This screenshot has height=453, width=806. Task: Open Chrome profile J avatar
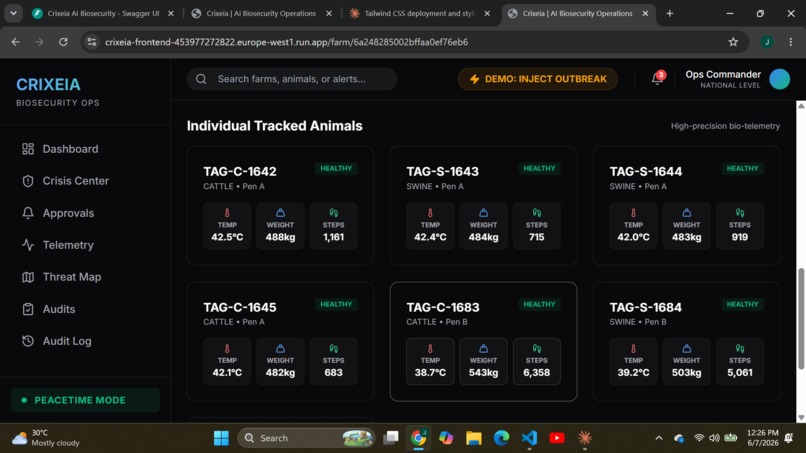tap(767, 42)
